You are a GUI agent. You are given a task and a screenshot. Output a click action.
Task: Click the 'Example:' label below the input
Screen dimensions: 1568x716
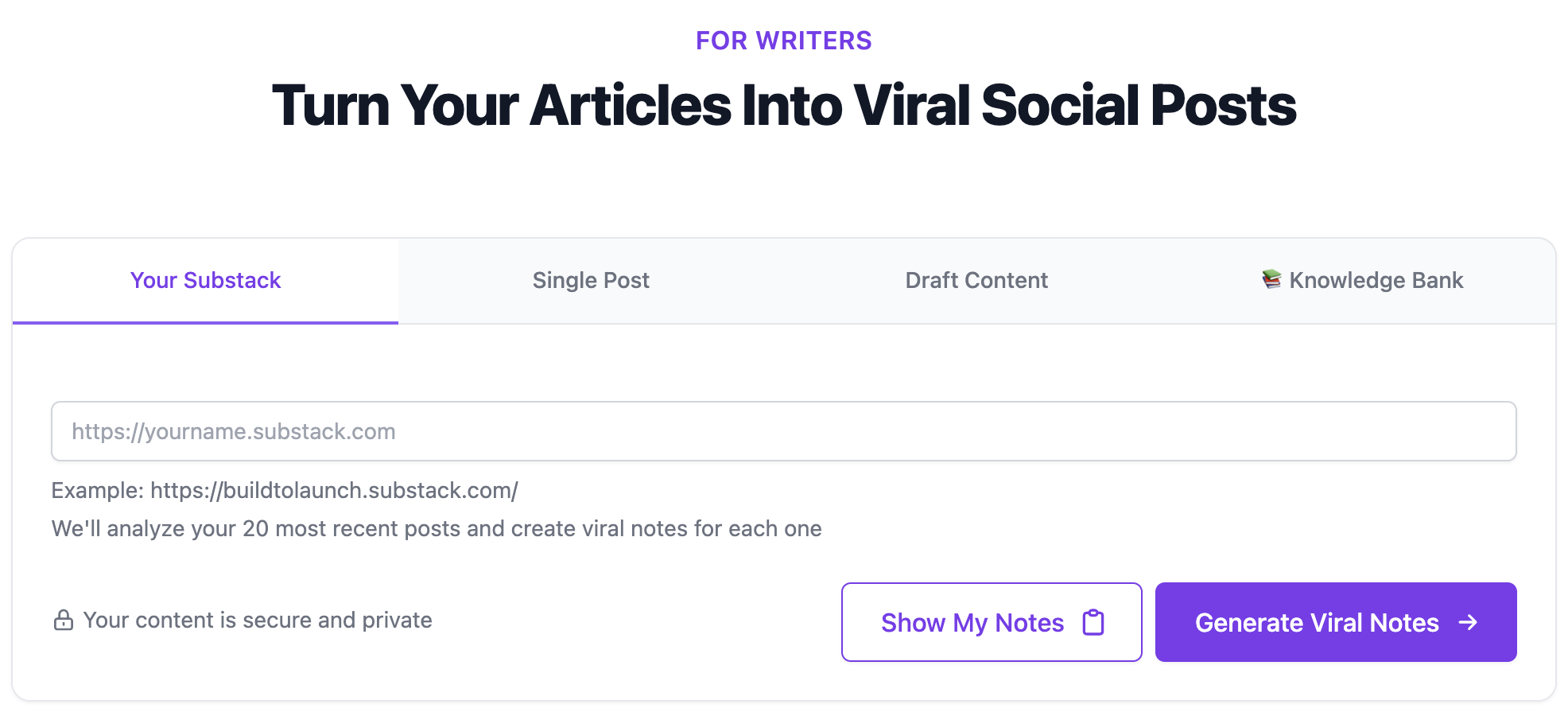98,490
